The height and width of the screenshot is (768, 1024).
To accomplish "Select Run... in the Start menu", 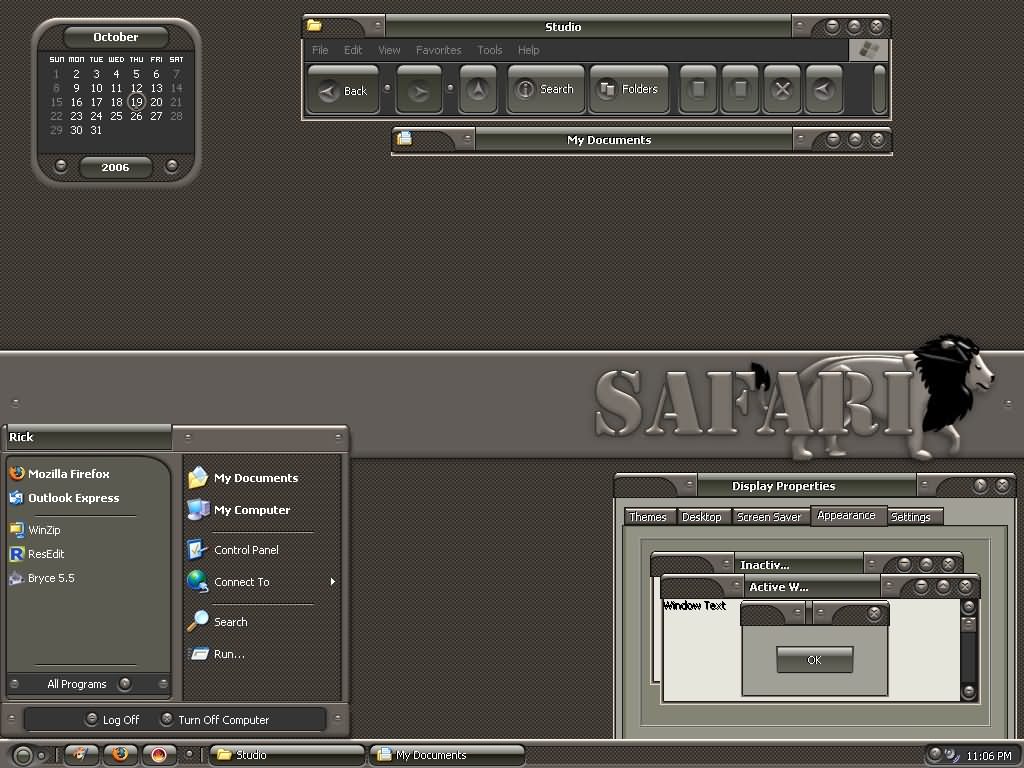I will coord(216,654).
